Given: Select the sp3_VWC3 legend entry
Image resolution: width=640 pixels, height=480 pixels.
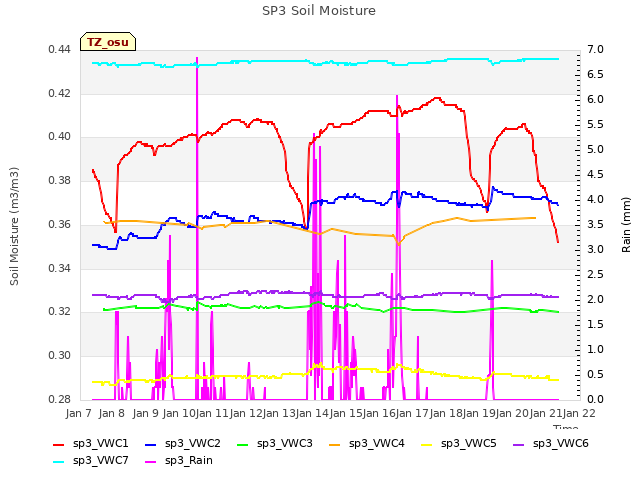Looking at the screenshot, I should pyautogui.click(x=275, y=444).
